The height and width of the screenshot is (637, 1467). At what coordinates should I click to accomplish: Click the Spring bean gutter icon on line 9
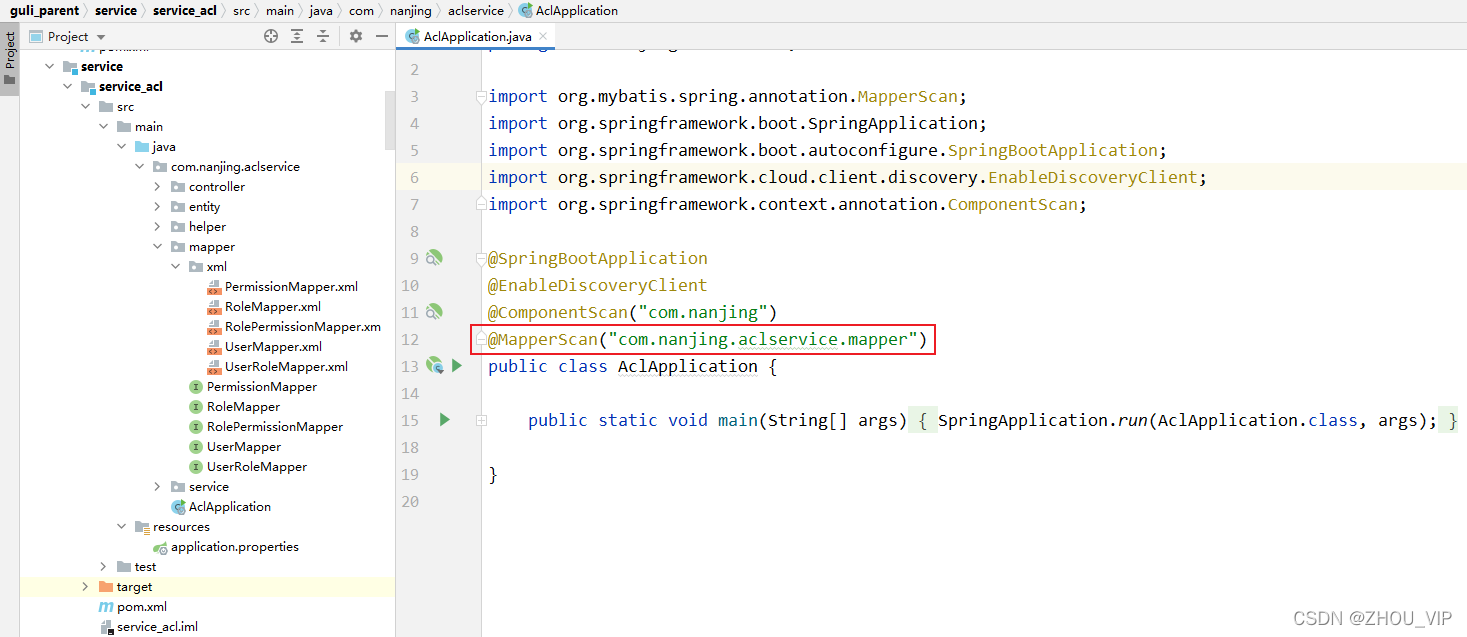tap(434, 258)
